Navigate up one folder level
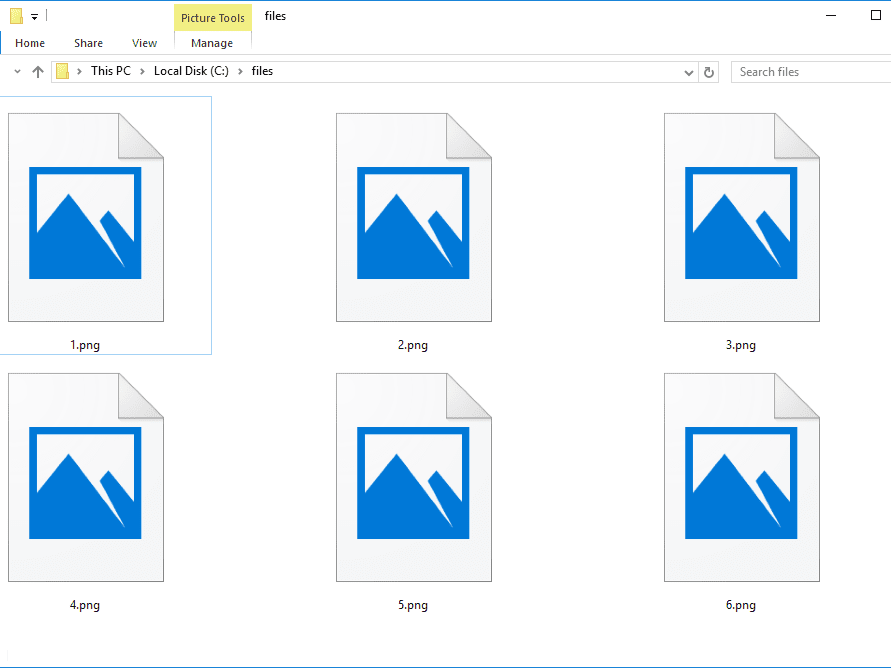Screen dimensions: 891x668 tap(38, 71)
